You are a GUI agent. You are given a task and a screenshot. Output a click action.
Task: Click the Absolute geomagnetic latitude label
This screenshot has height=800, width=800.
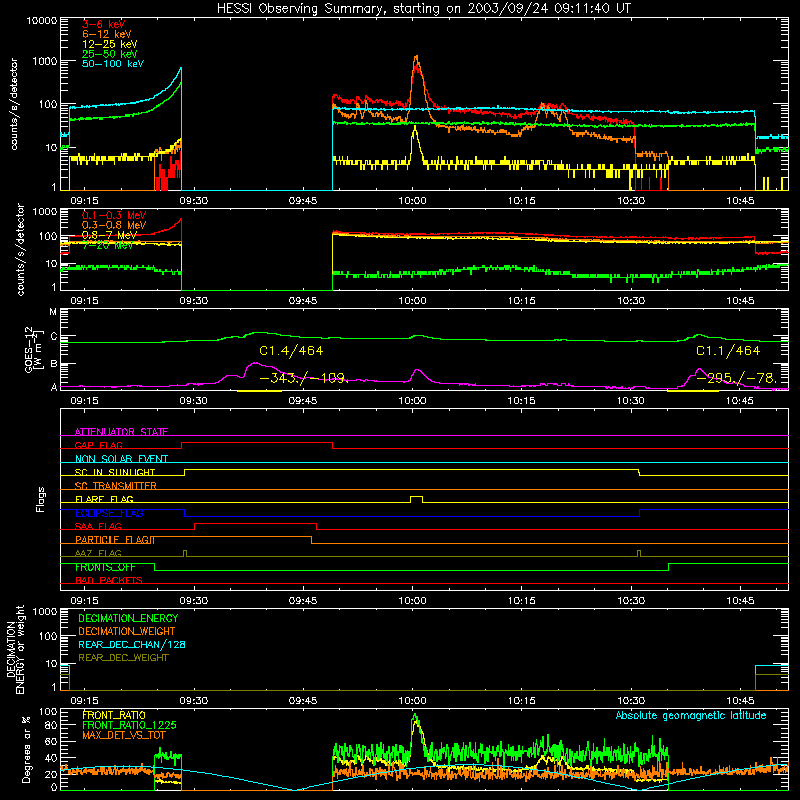[691, 715]
